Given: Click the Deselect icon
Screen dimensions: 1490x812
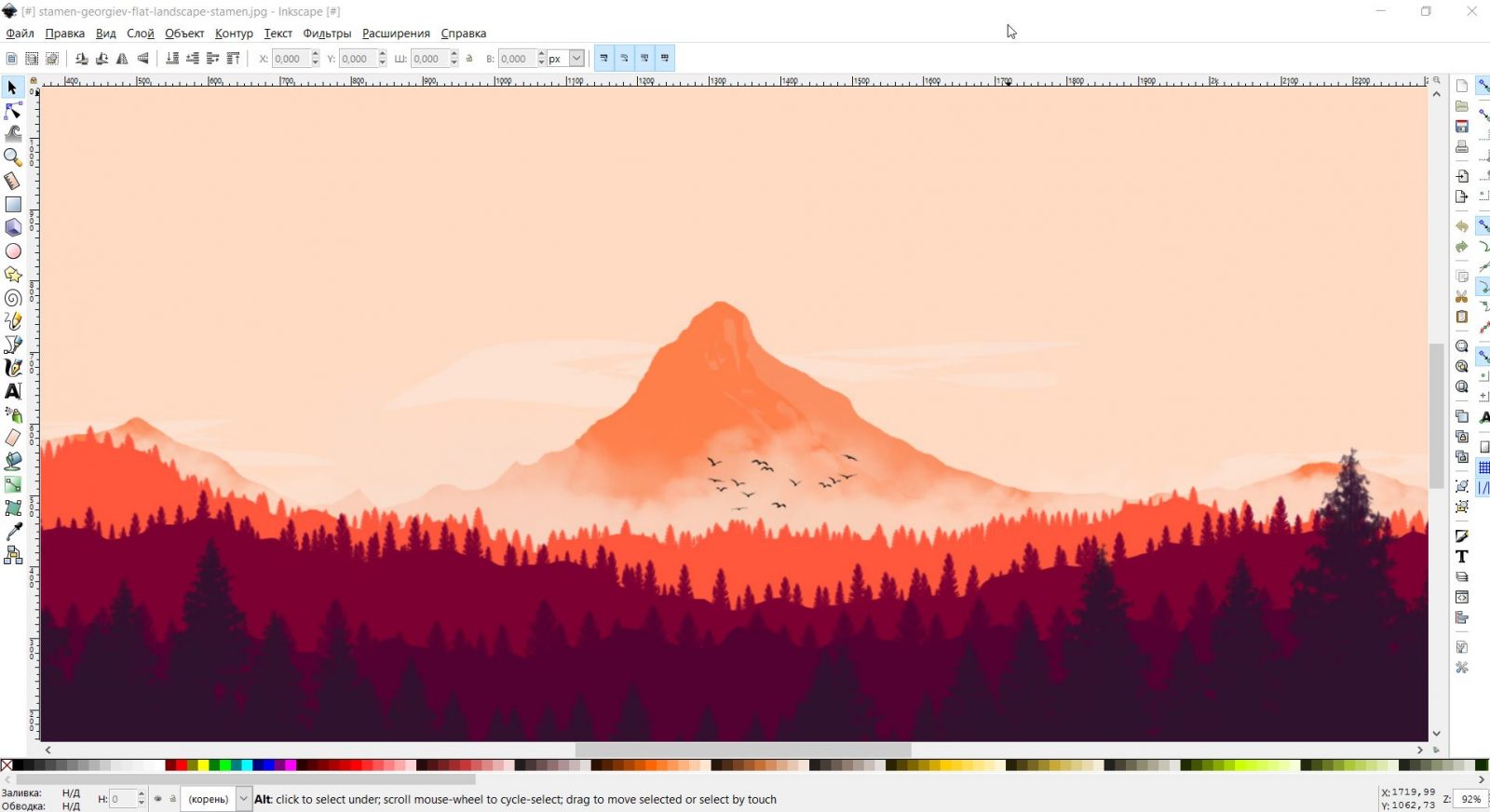Looking at the screenshot, I should 52,59.
